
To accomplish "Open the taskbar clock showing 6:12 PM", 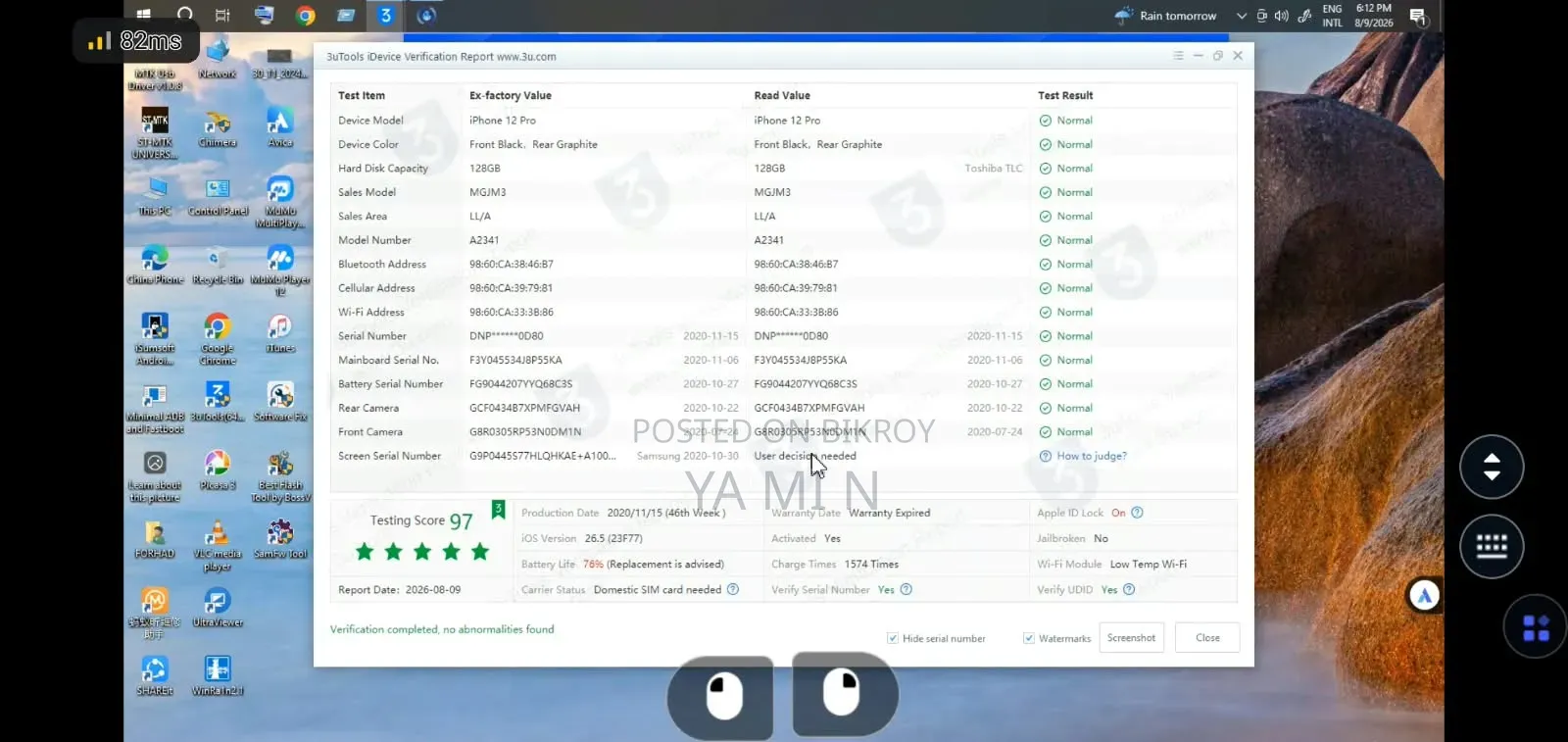I will point(1374,16).
